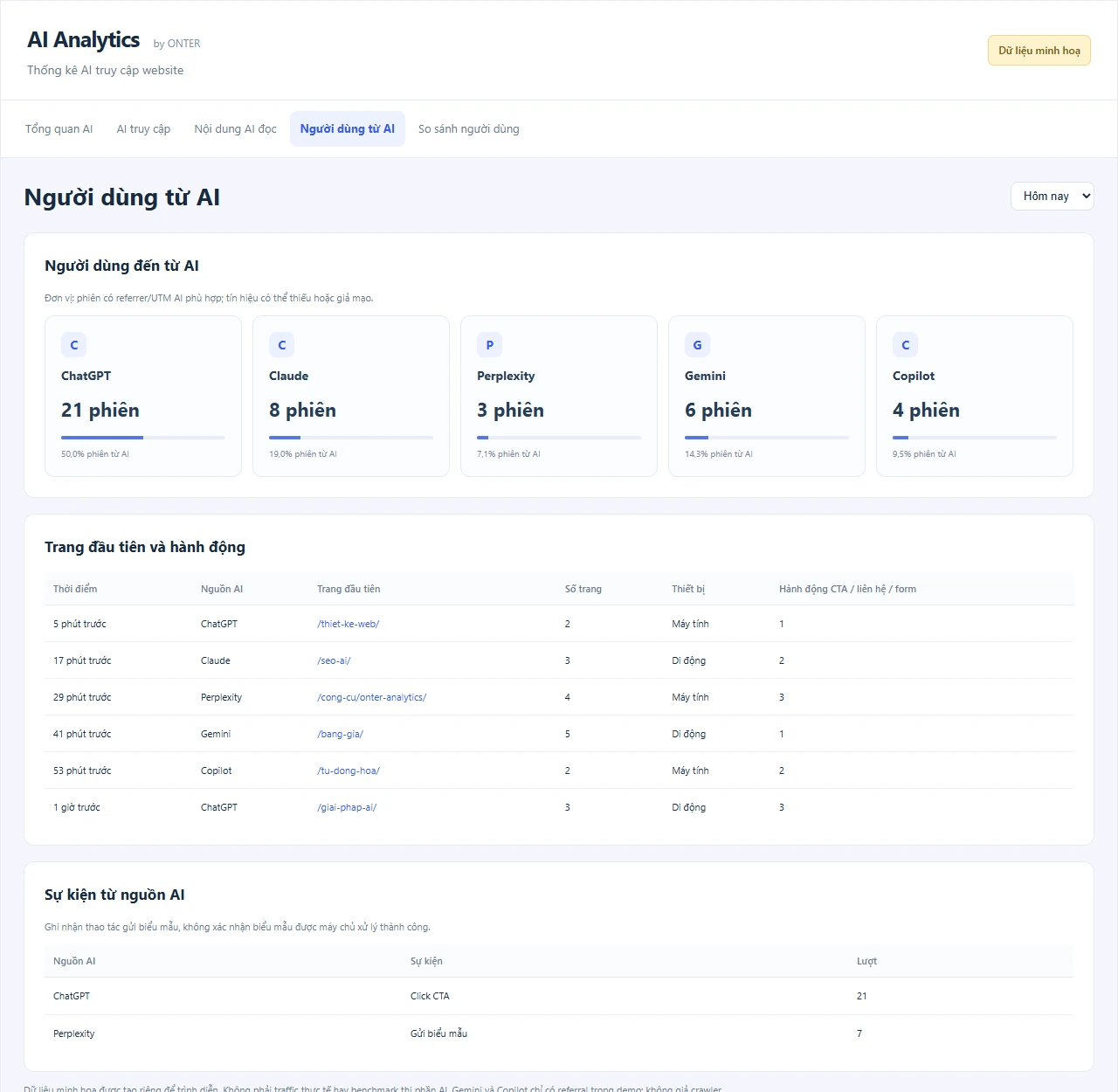Click the Trang đầu tiên column header
This screenshot has height=1092, width=1118.
pos(349,589)
